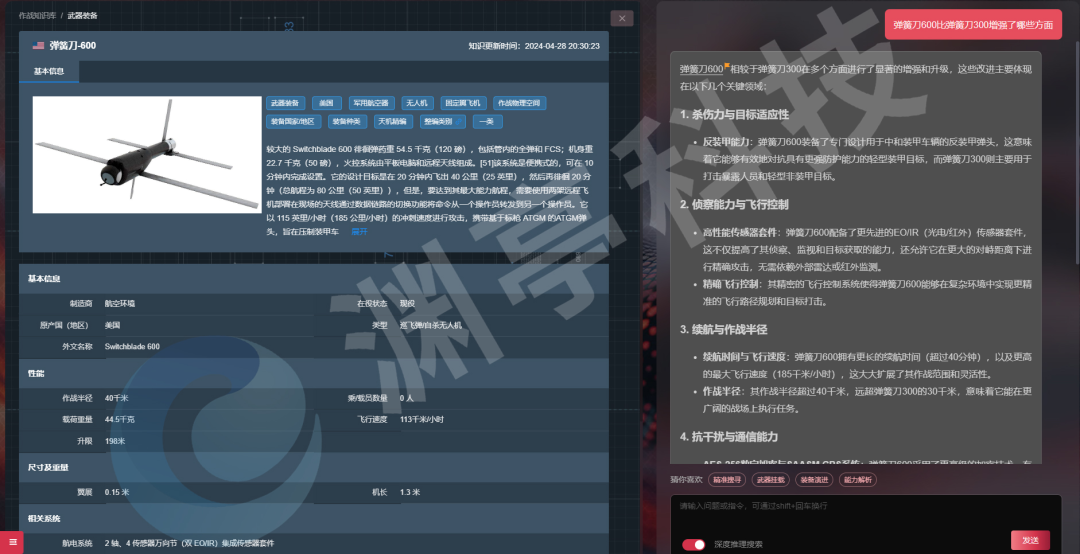Screen dimensions: 1080x554
Task: Click 翼展 value 0.15 米
Action: 117,492
